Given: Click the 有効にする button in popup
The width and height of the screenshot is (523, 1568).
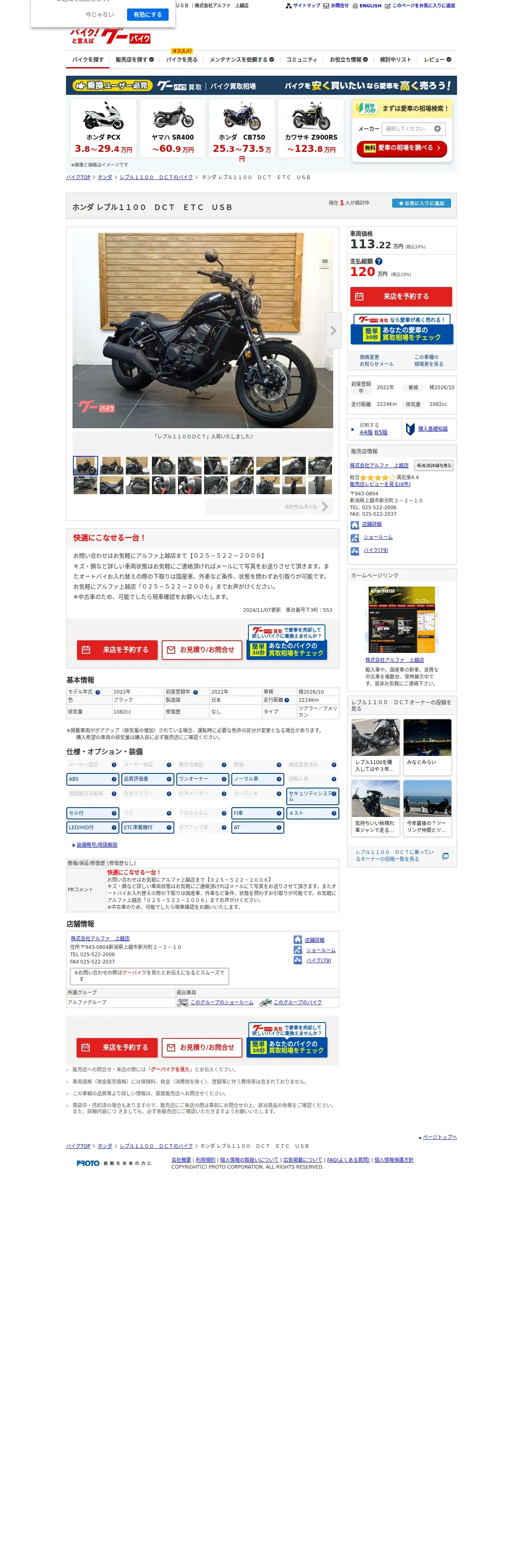Looking at the screenshot, I should point(147,15).
